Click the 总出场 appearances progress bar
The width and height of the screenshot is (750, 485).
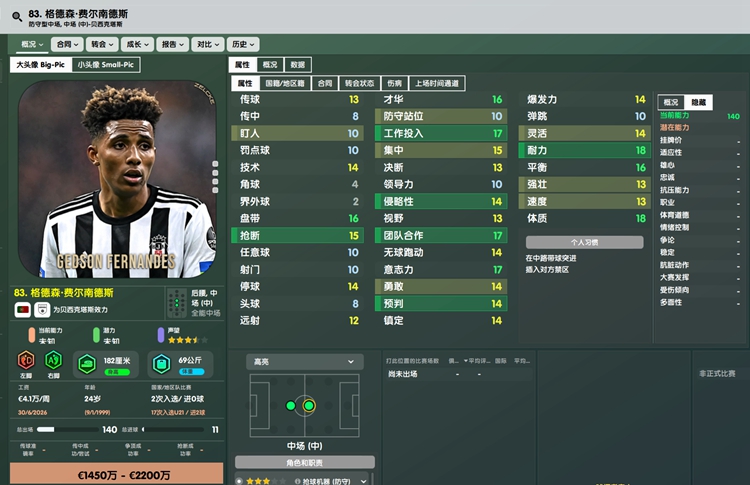pos(68,430)
